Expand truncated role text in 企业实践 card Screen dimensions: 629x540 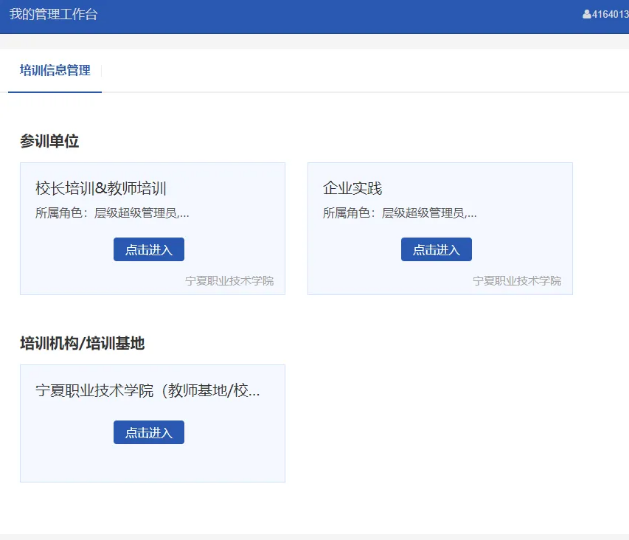(x=400, y=213)
